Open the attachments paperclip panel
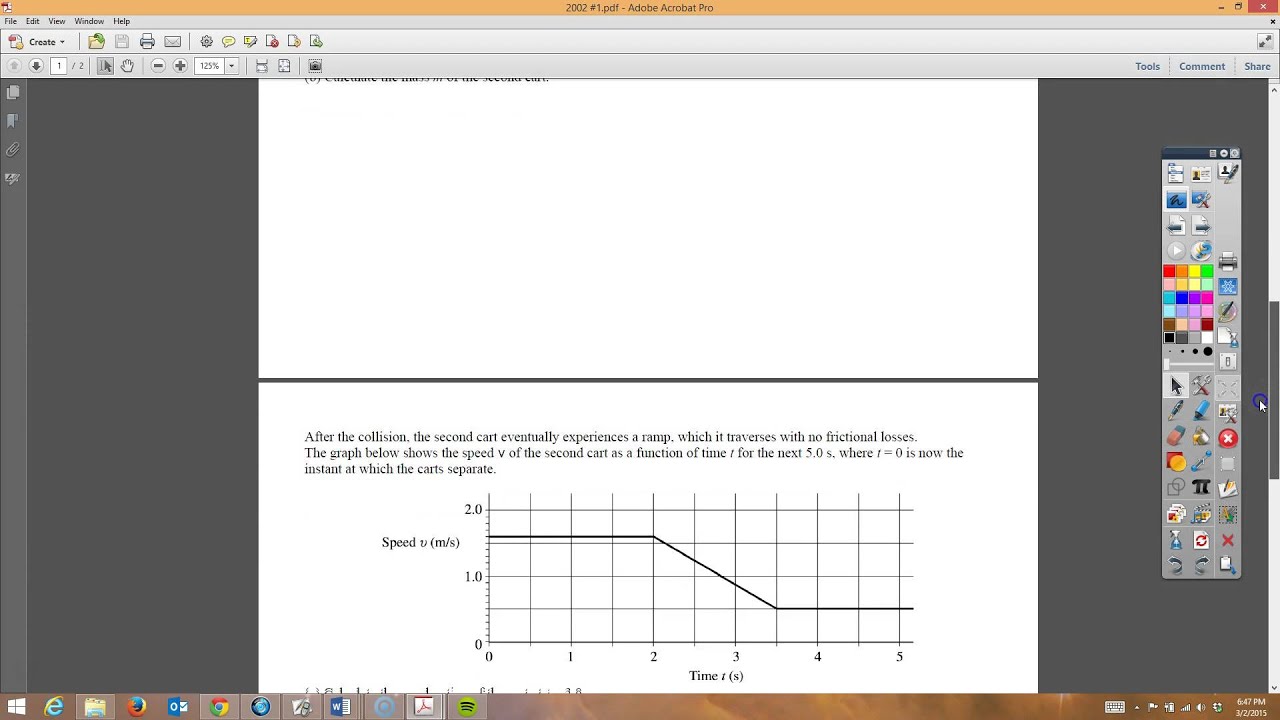This screenshot has width=1280, height=720. (x=13, y=150)
